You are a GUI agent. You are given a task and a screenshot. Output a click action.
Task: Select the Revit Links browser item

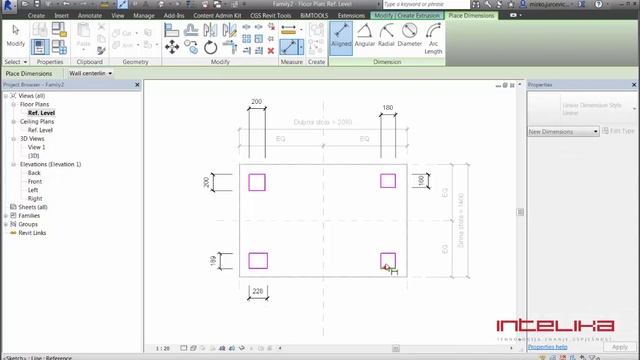click(32, 233)
